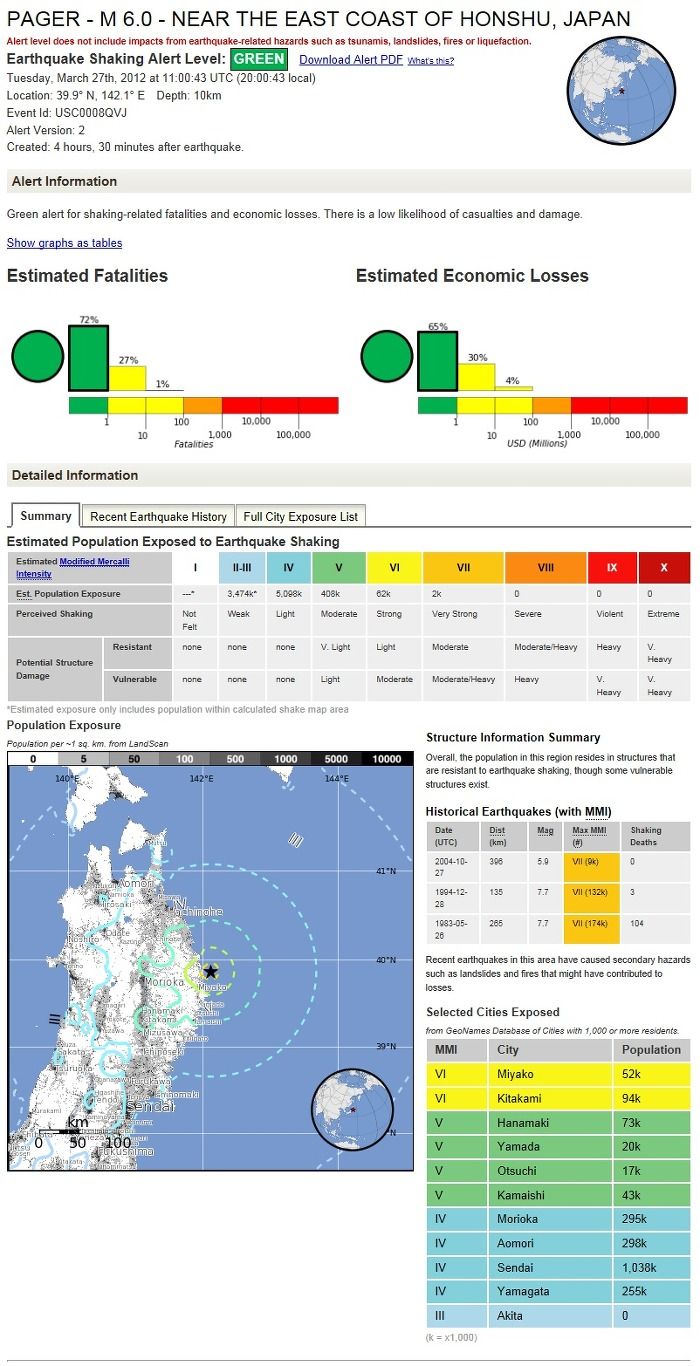Open the Recent Earthquake History tab

pyautogui.click(x=158, y=517)
